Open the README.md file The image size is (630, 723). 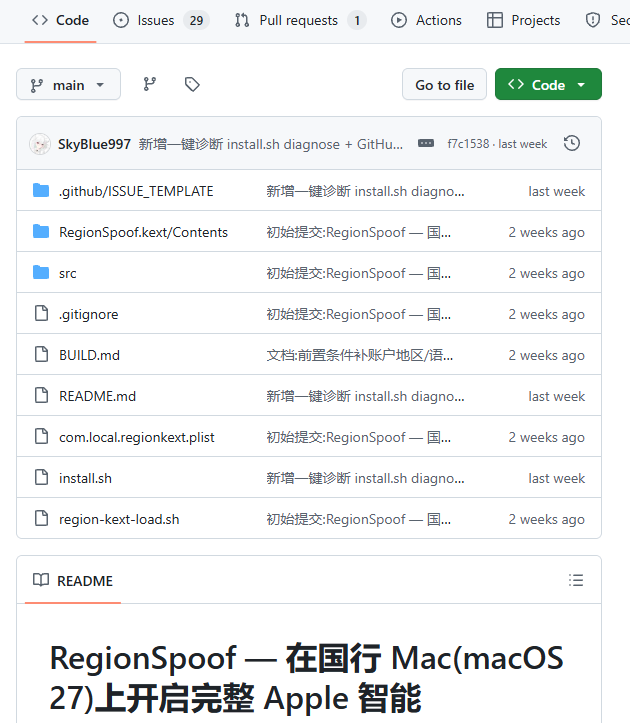(97, 397)
